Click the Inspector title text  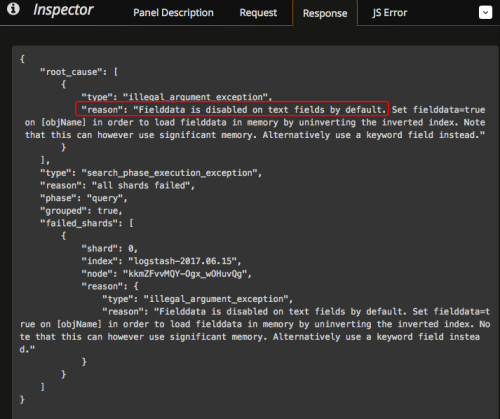coord(63,10)
